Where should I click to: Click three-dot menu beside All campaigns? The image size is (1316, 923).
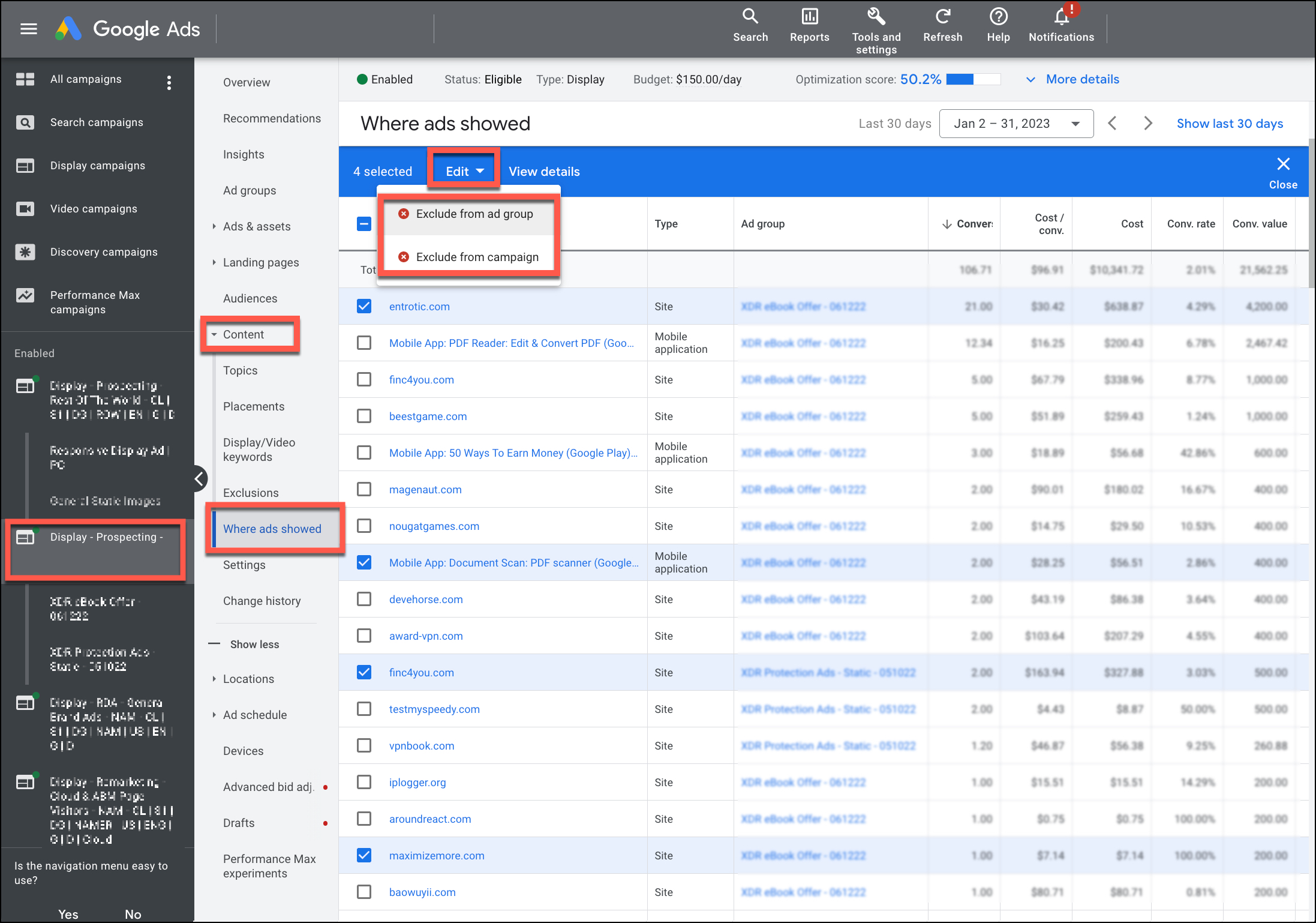[169, 82]
